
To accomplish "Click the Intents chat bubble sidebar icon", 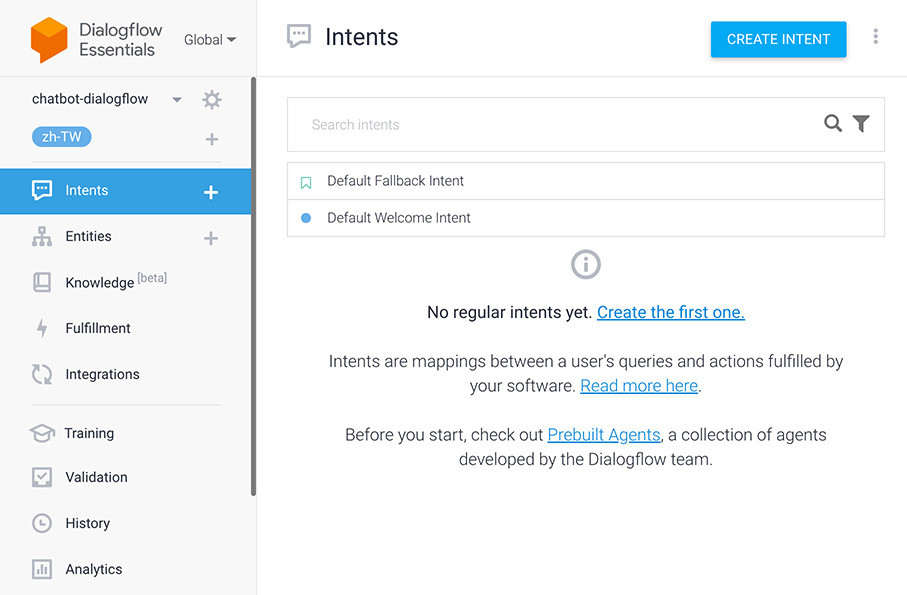I will point(42,190).
